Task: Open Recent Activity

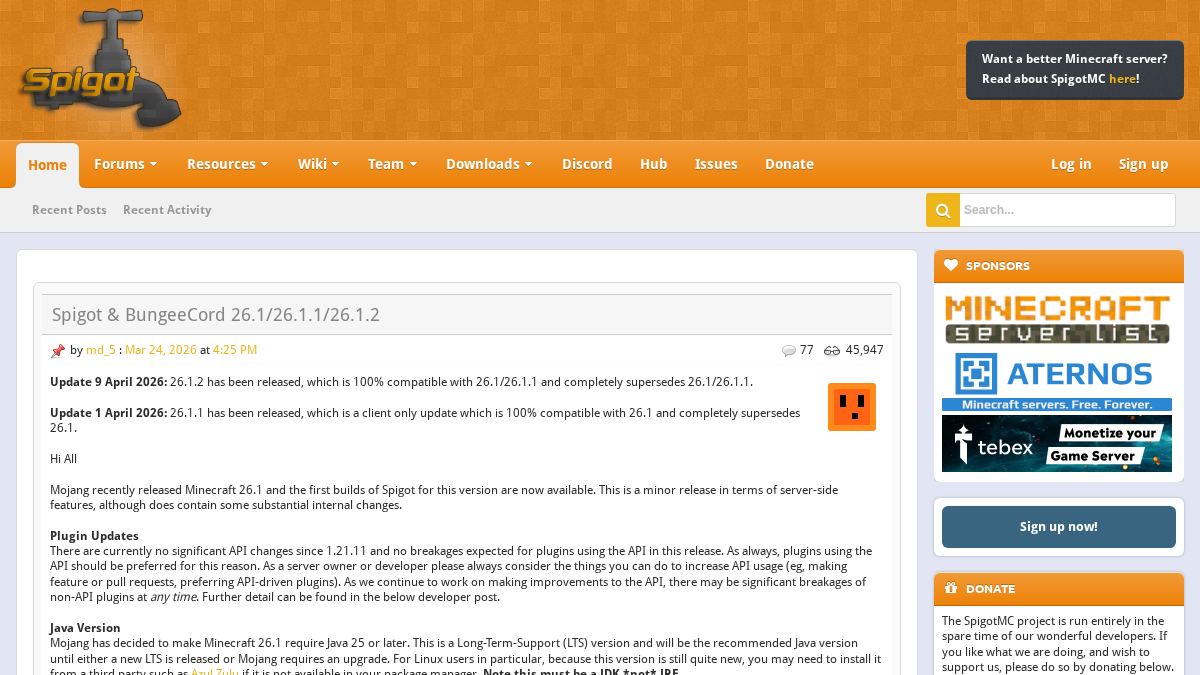Action: pos(167,210)
